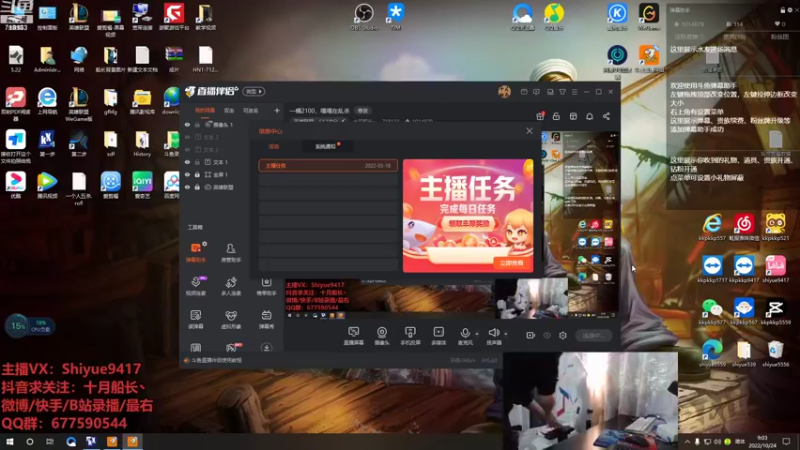This screenshot has width=800, height=450.
Task: Open Cortana search circle on taskbar
Action: tap(30, 442)
